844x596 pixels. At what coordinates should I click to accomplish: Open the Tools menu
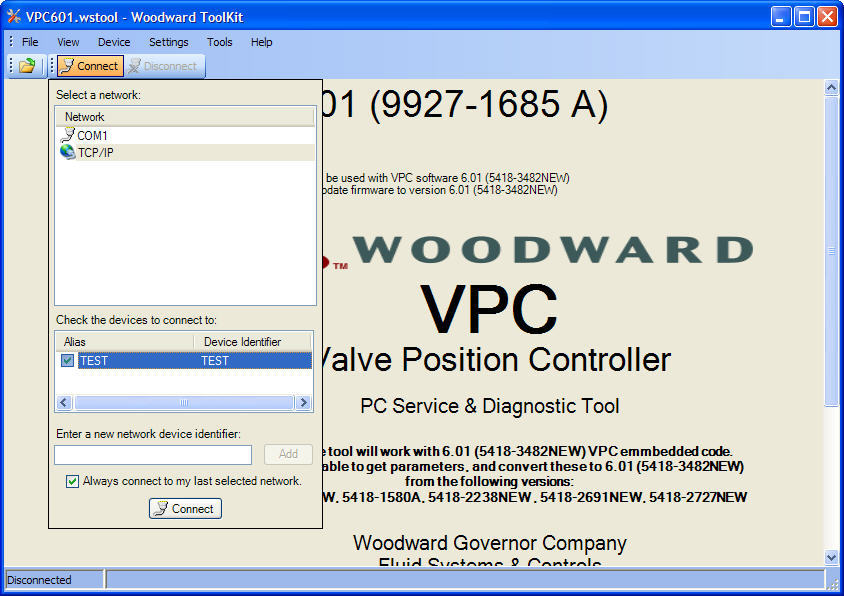pyautogui.click(x=220, y=42)
